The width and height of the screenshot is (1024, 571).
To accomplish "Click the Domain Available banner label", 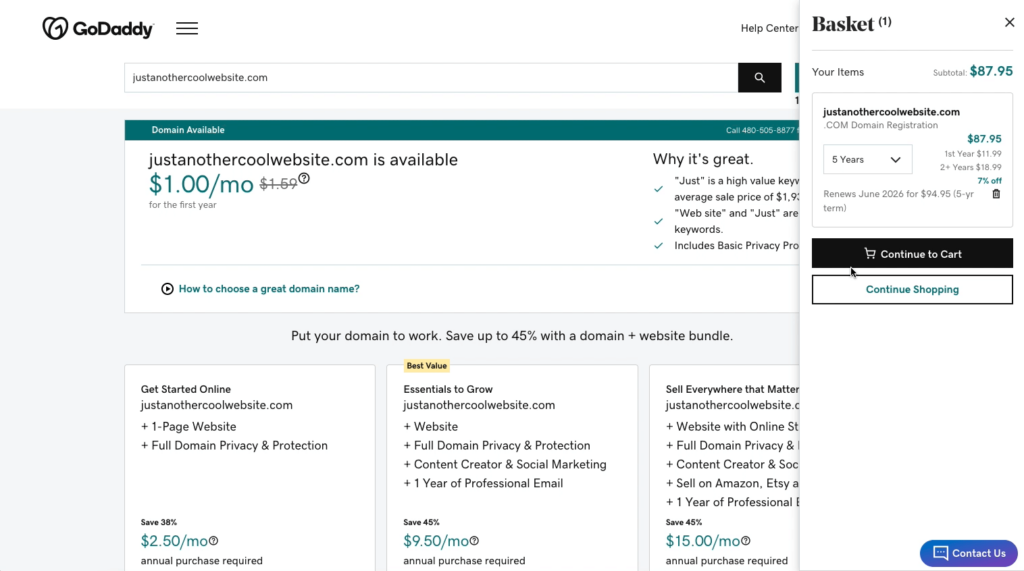I will pos(188,130).
